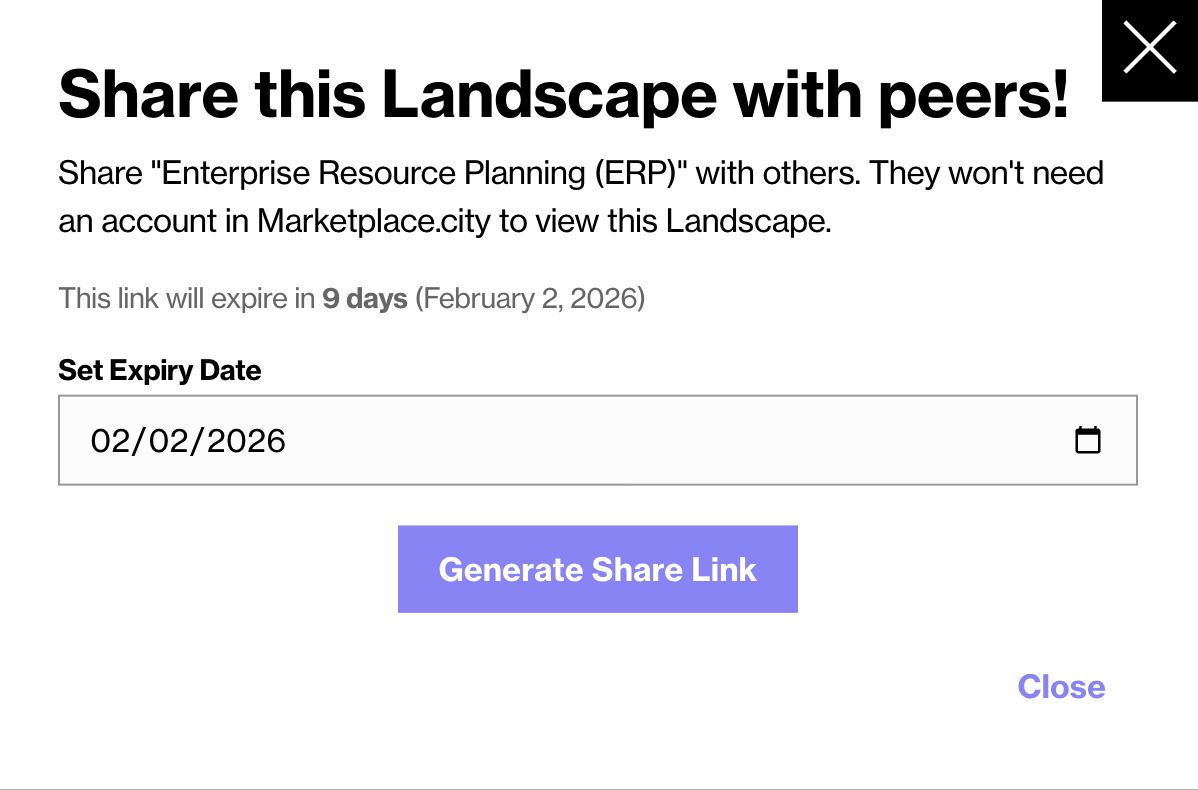The width and height of the screenshot is (1198, 790).
Task: Click the "Share this Landscape with peers!" heading
Action: click(x=563, y=96)
